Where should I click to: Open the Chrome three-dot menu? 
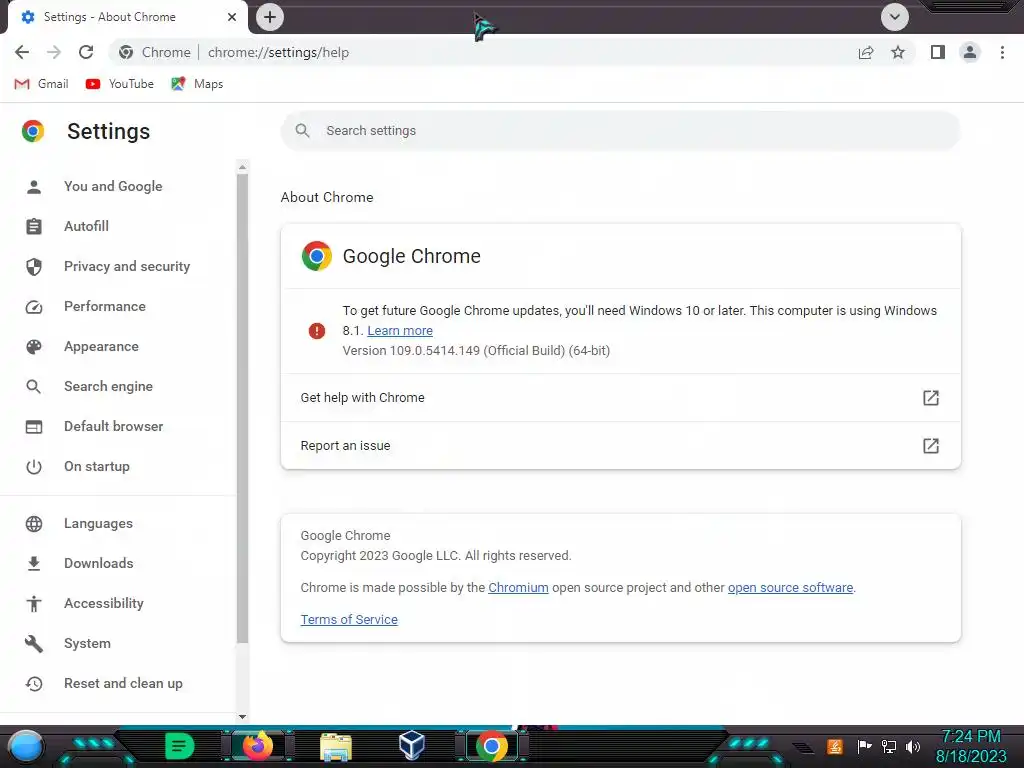1002,52
